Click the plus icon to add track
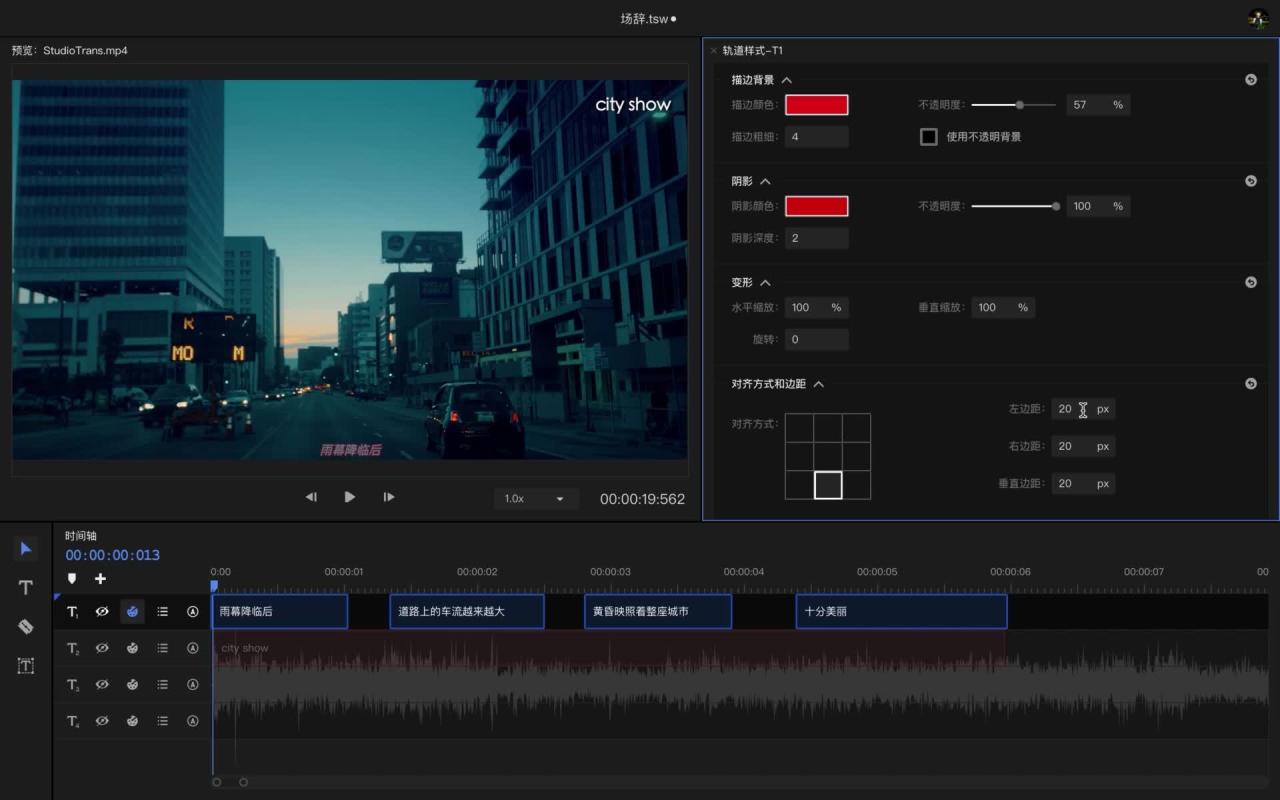This screenshot has height=800, width=1280. click(100, 579)
